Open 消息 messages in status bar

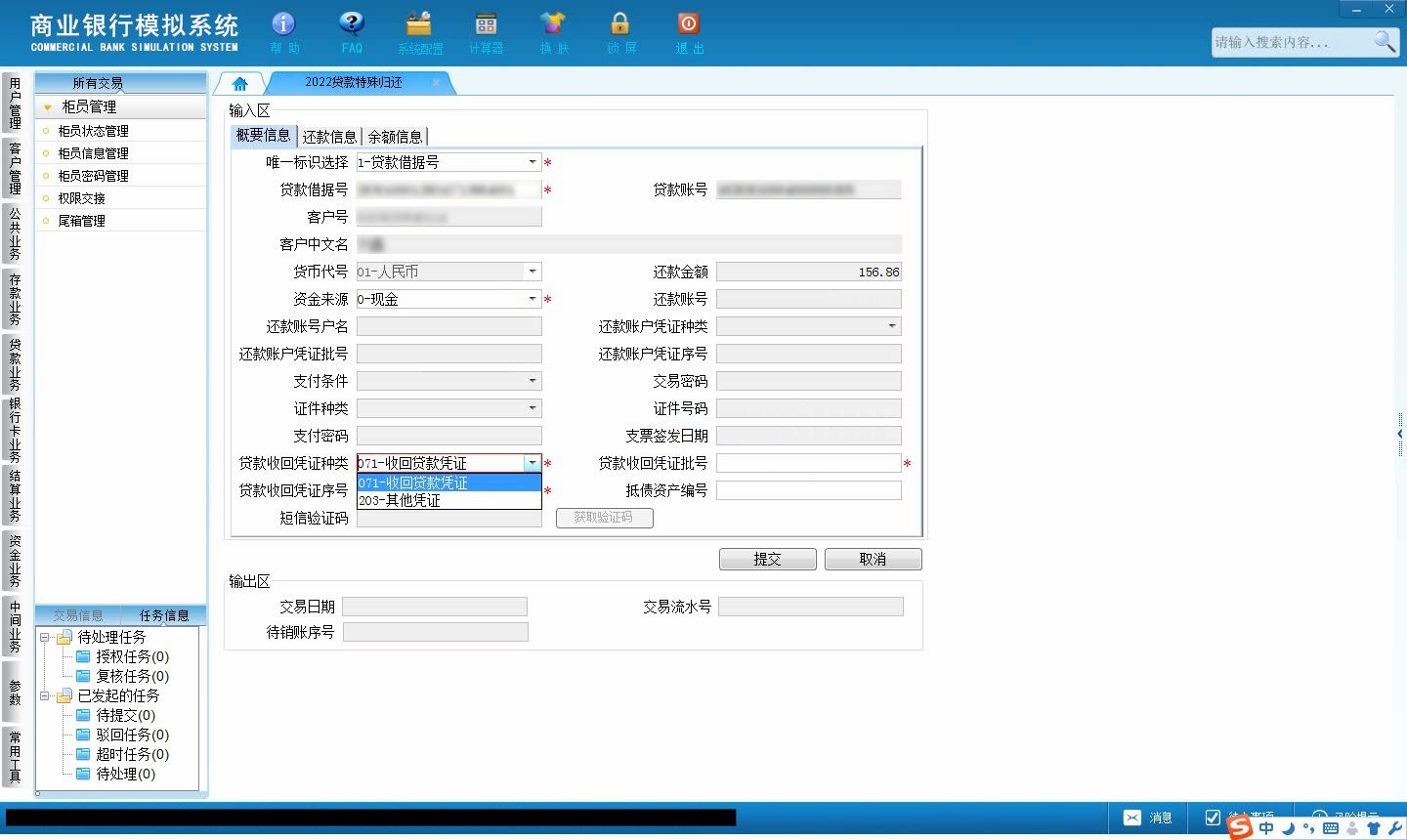pyautogui.click(x=1148, y=818)
